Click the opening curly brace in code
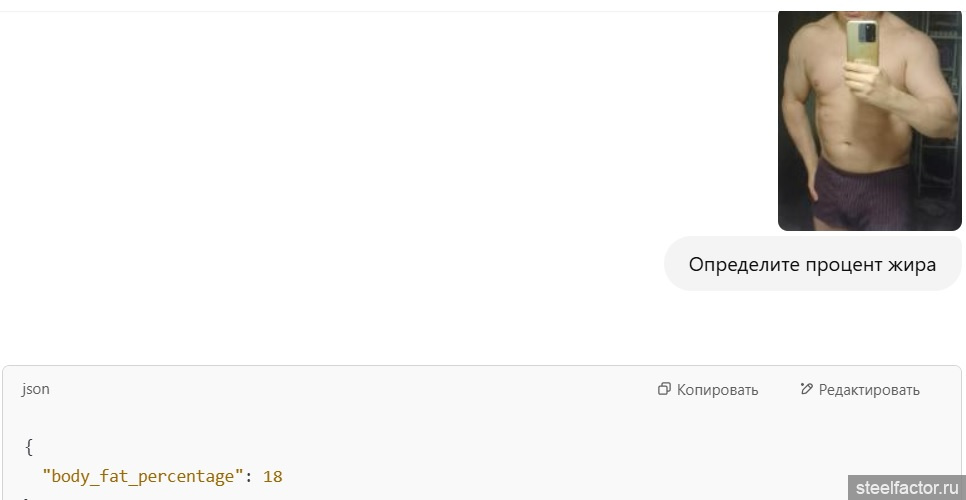 [29, 447]
